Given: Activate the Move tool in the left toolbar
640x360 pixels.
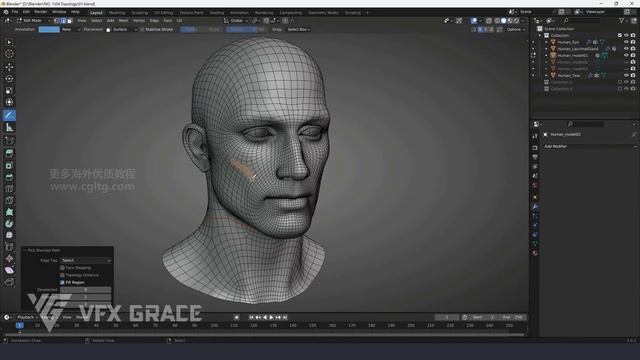Looking at the screenshot, I should tap(9, 67).
